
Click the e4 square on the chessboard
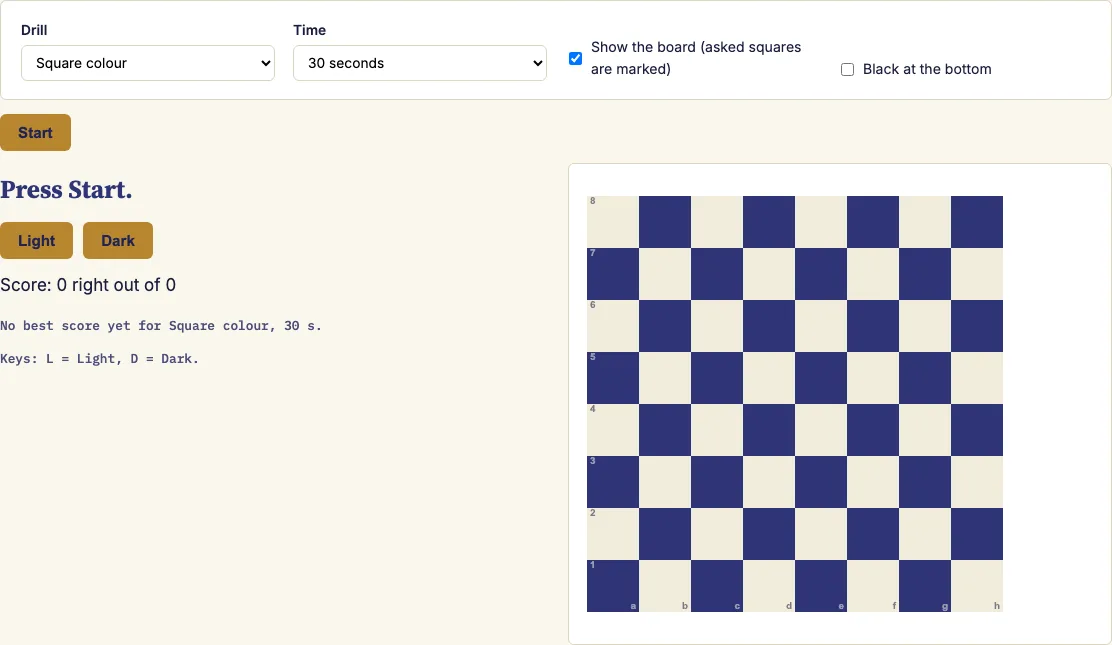[821, 430]
